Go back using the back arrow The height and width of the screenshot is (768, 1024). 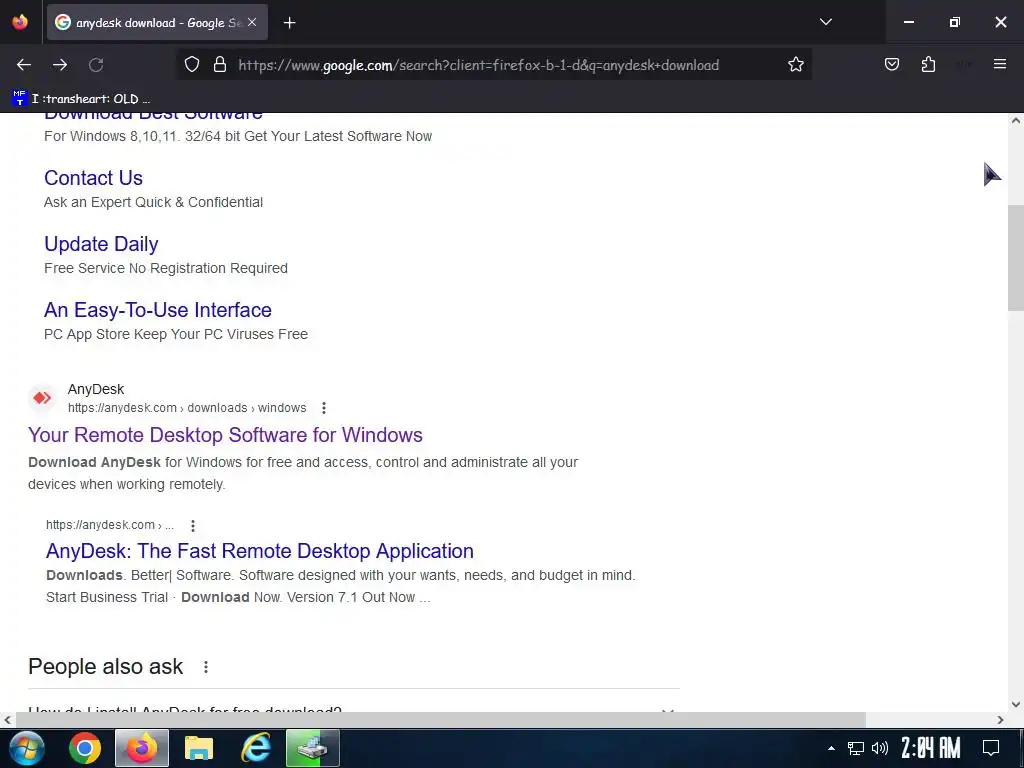24,65
